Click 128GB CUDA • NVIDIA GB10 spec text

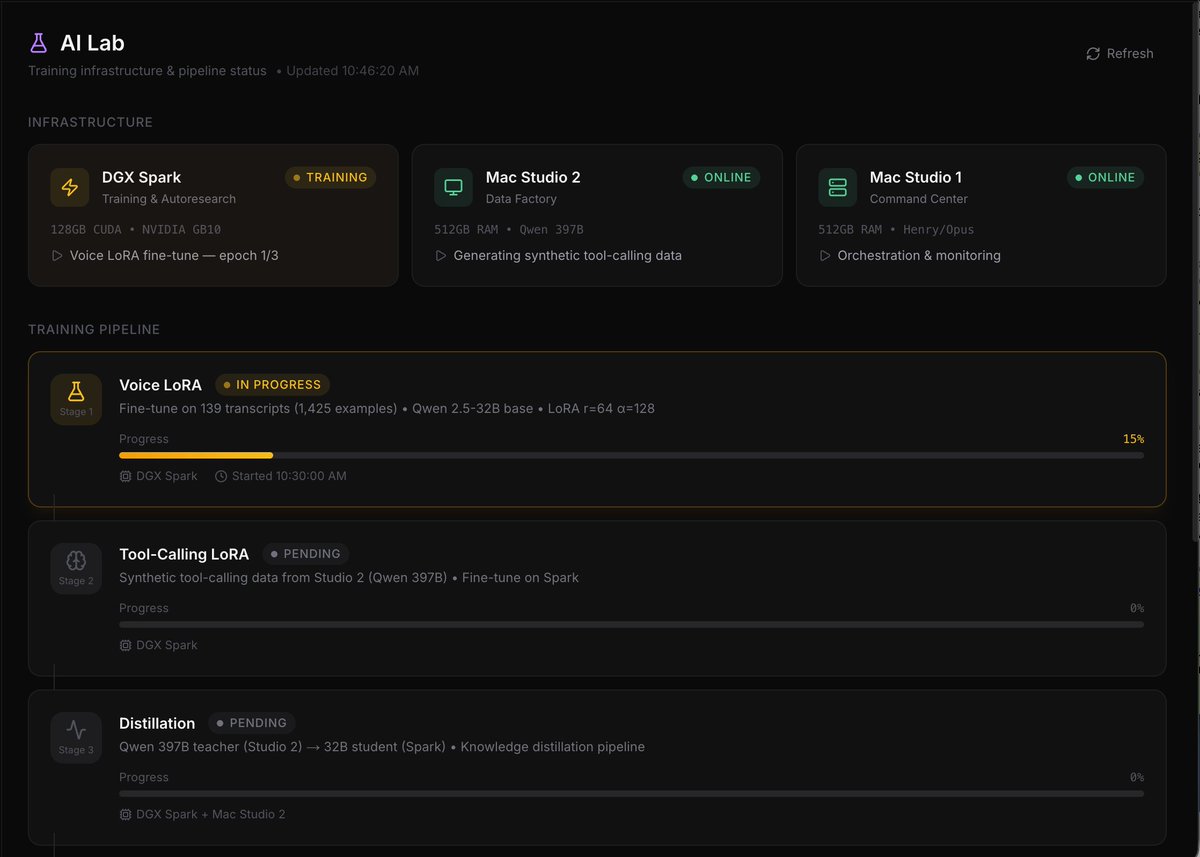pos(136,229)
